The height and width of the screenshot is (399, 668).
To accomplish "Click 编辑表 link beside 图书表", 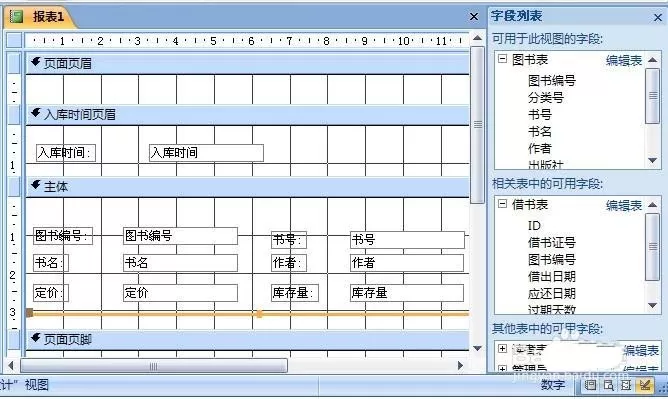I will pos(624,60).
